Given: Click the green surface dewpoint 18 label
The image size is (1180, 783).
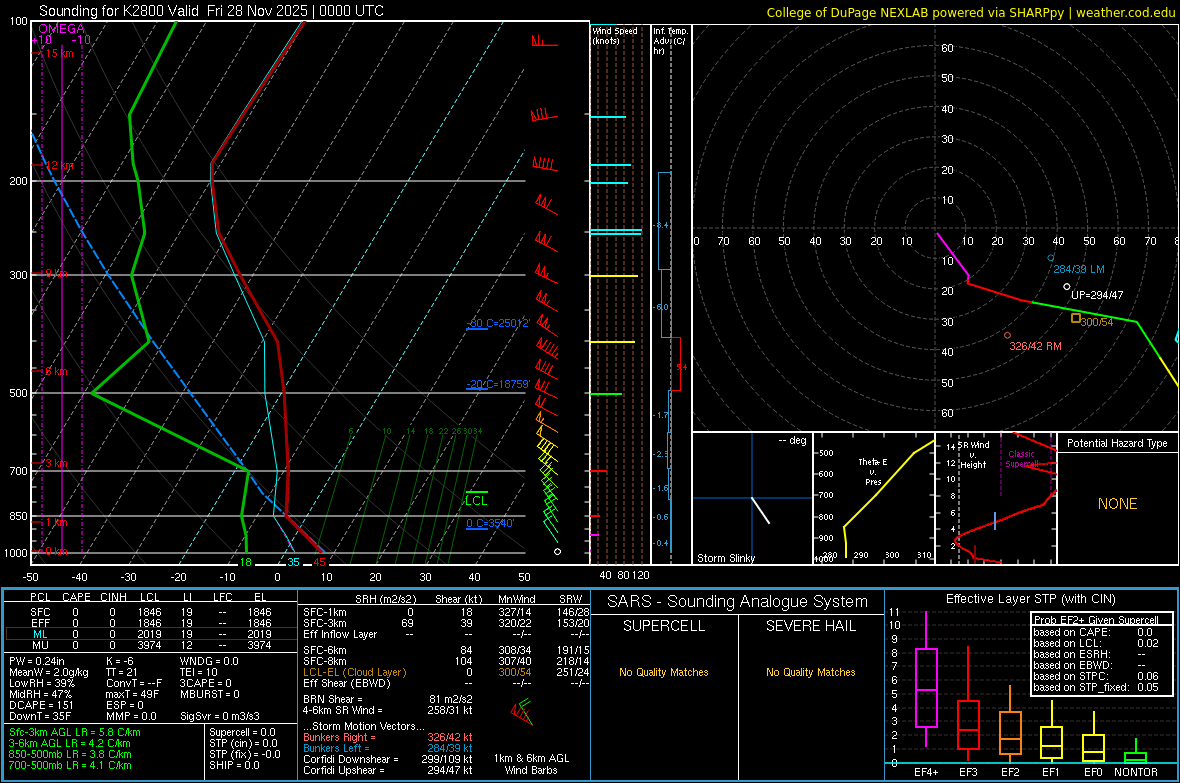Looking at the screenshot, I should pyautogui.click(x=245, y=562).
